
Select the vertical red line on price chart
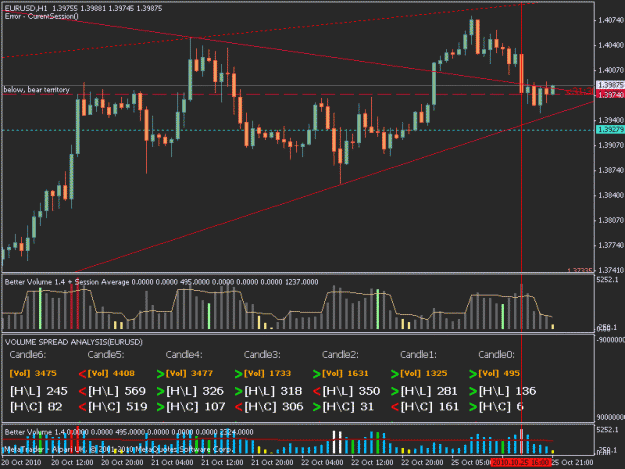521,137
